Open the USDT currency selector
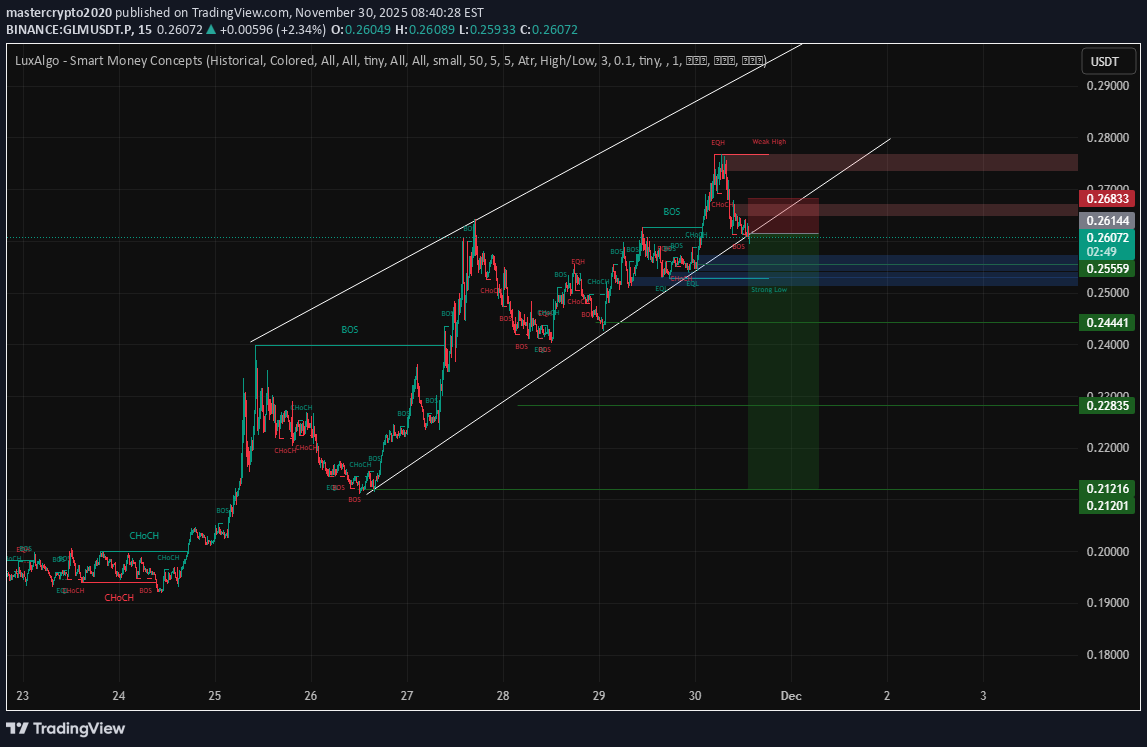 1104,62
